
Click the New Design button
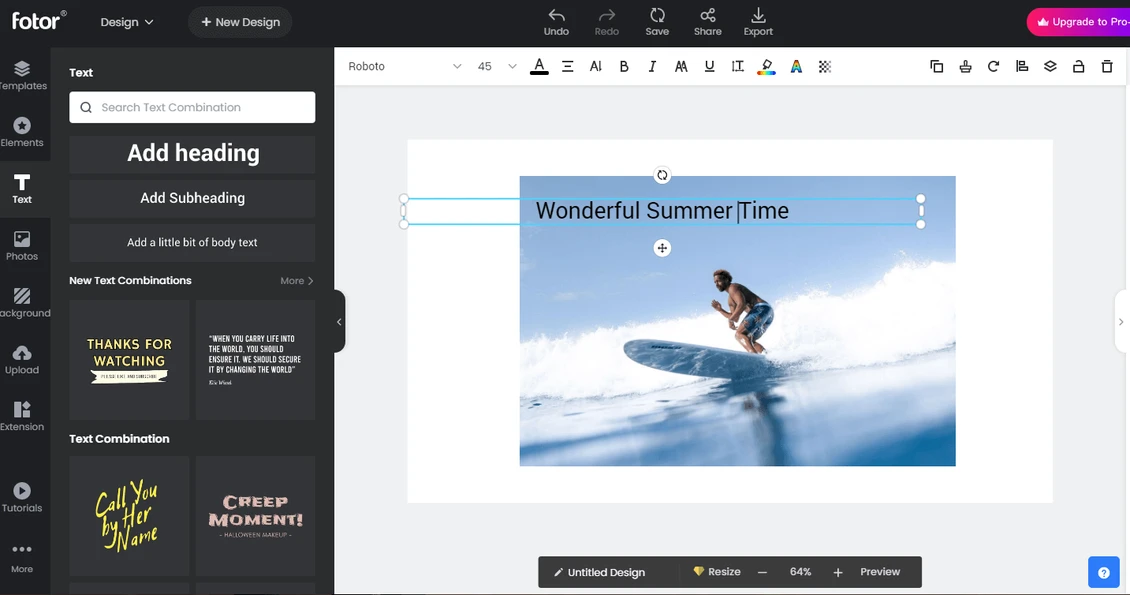point(240,22)
